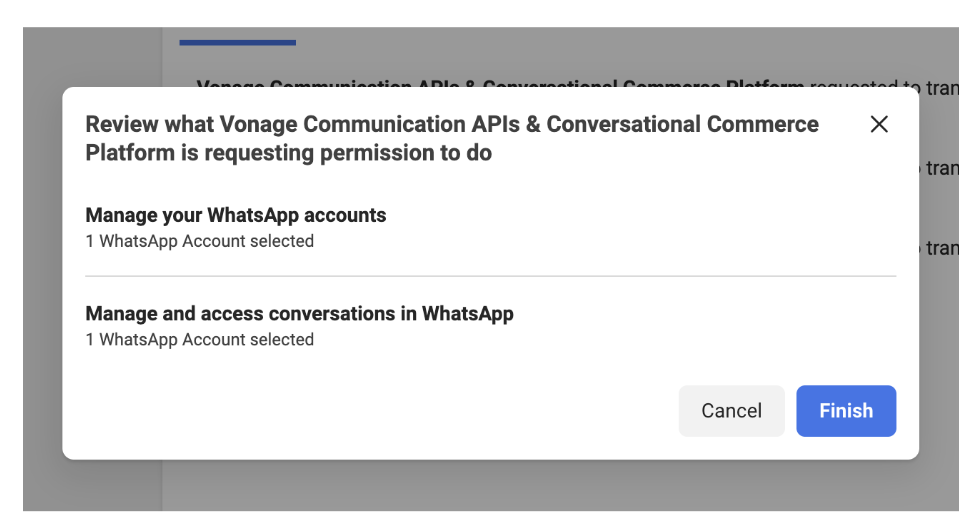
Task: Click the word 'WhatsApp' in the conversations heading
Action: [467, 314]
